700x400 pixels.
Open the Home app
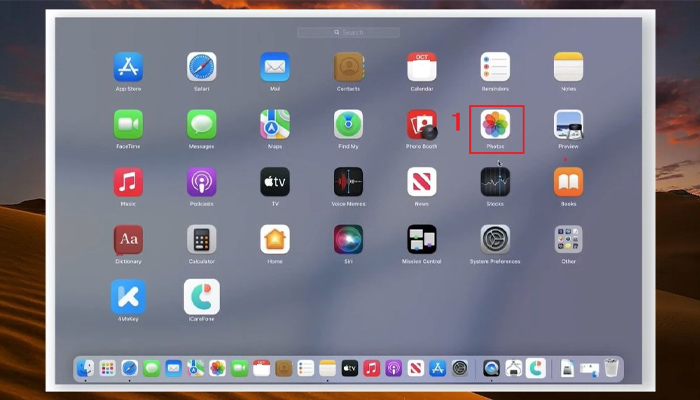[x=275, y=240]
